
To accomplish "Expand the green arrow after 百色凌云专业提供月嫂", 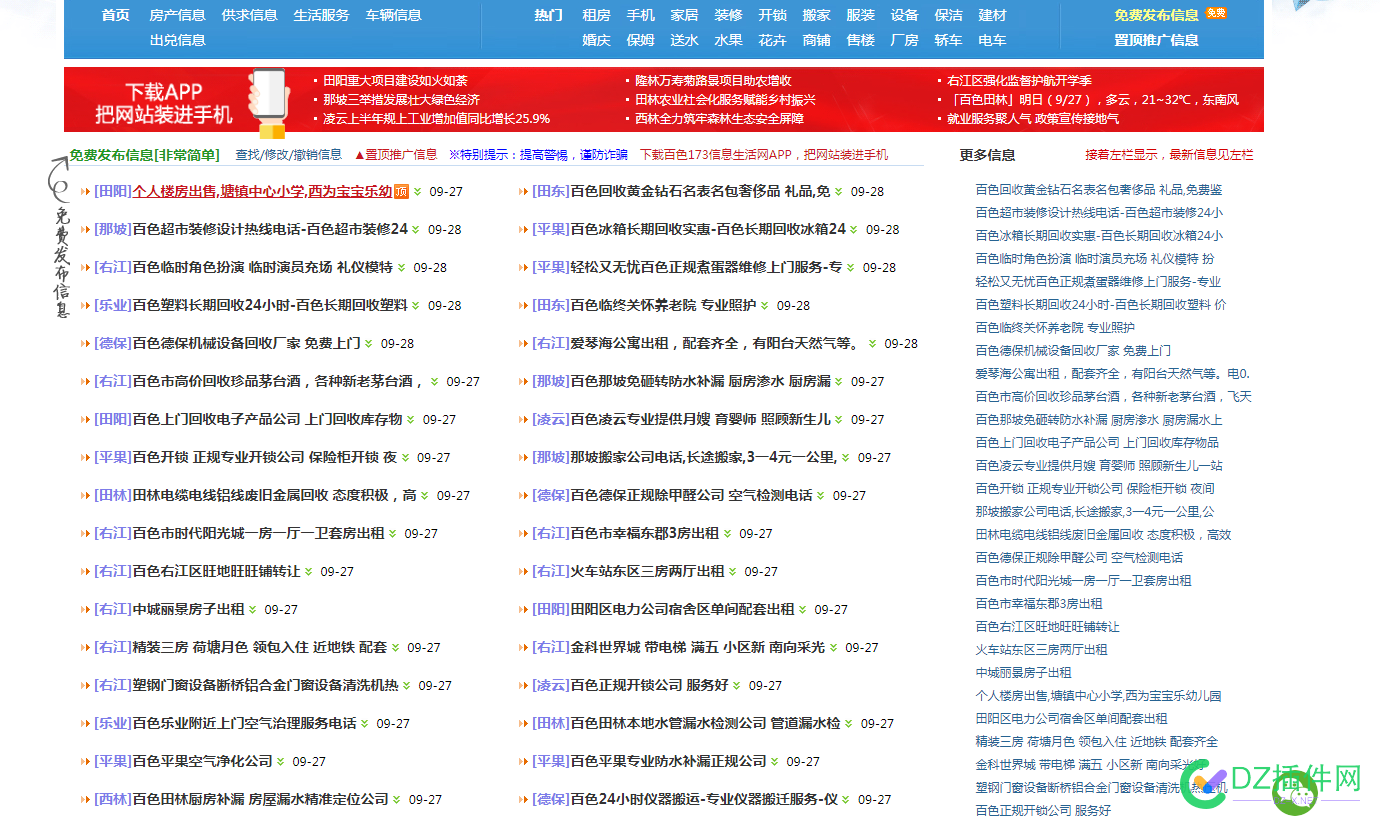I will click(839, 420).
